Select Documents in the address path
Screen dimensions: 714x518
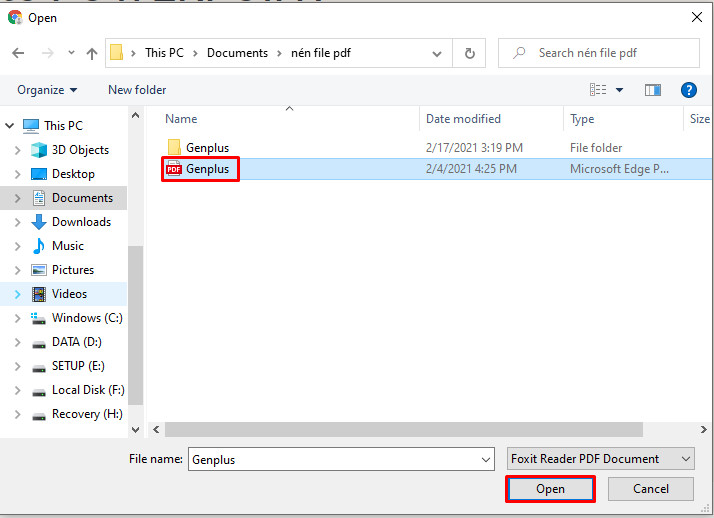coord(237,53)
